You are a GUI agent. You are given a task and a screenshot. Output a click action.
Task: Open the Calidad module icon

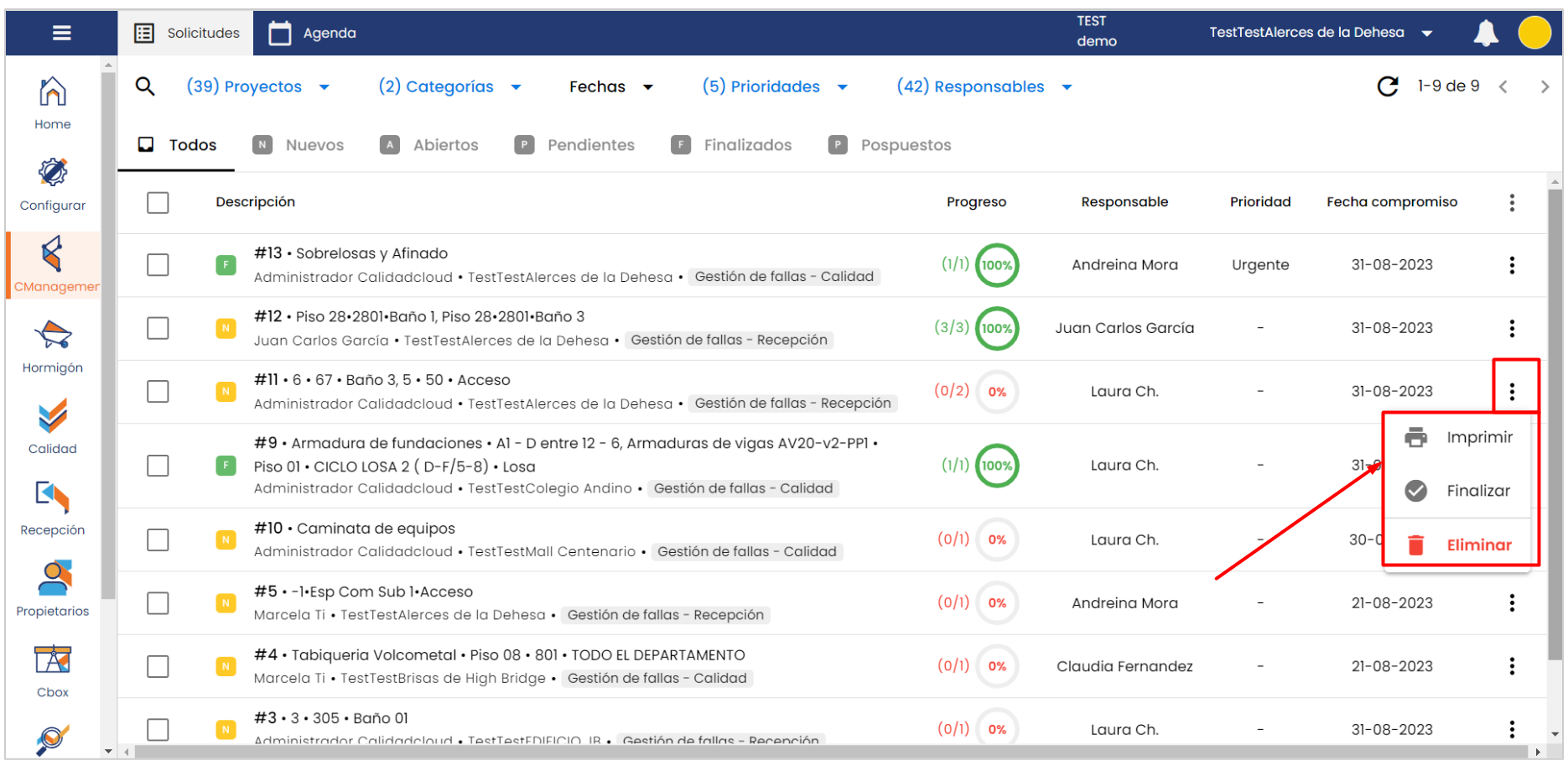52,417
